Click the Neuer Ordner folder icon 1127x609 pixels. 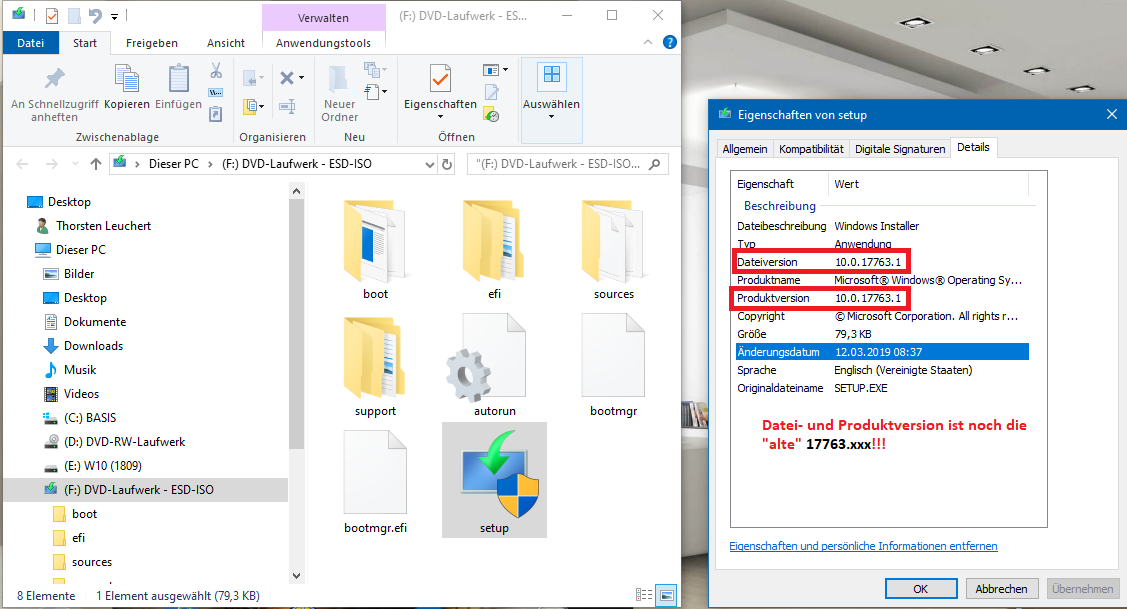pos(338,78)
